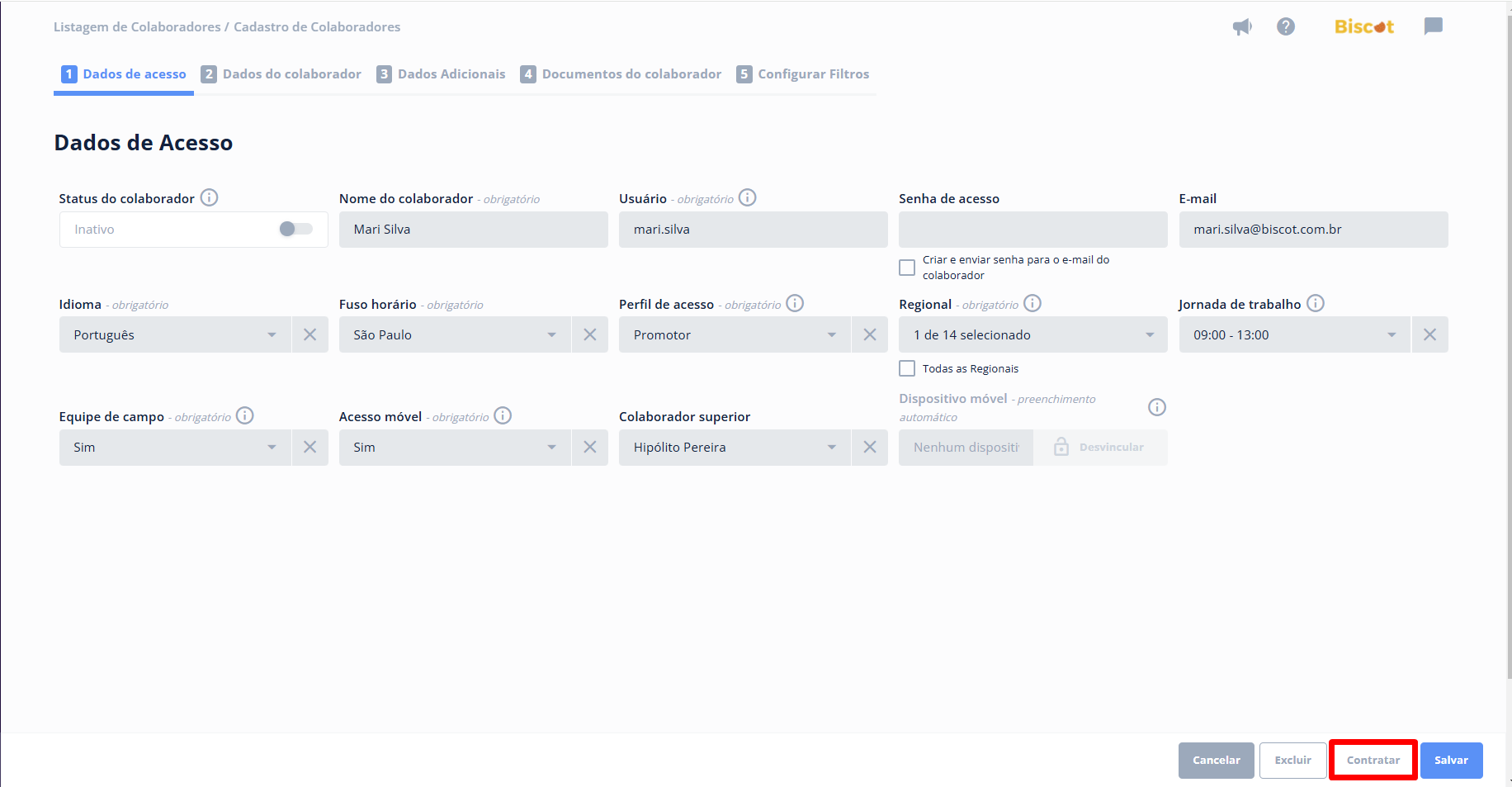Click the Listagem de Colaboradores breadcrumb
Viewport: 1512px width, 787px height.
click(137, 27)
